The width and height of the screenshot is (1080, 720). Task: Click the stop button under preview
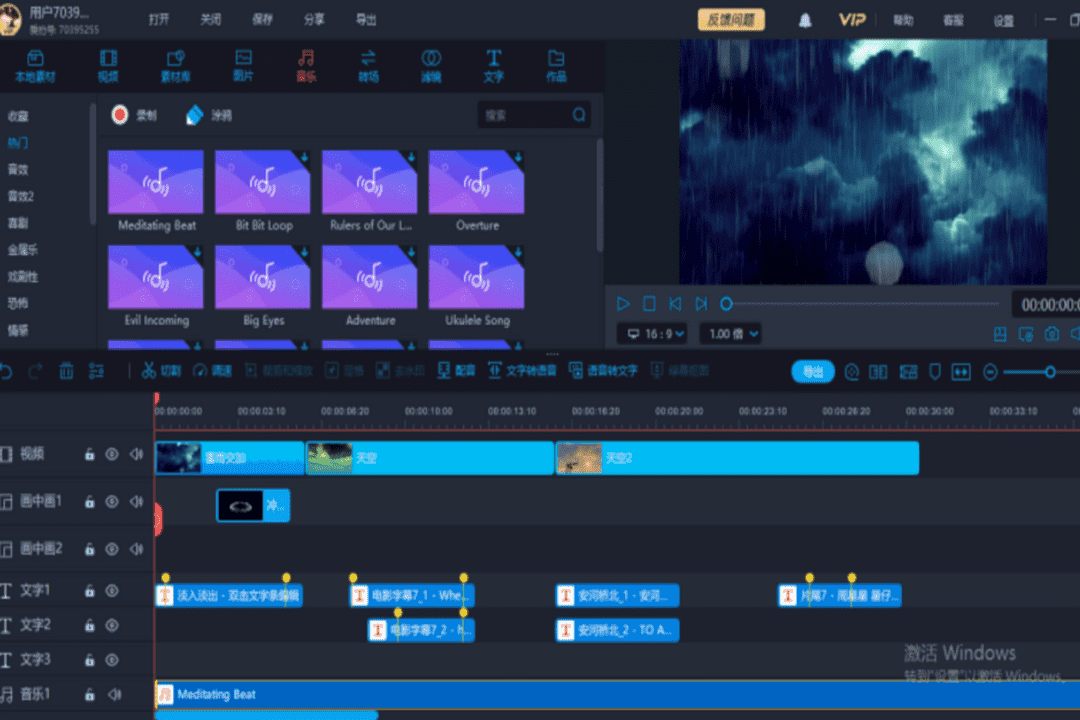click(x=649, y=303)
